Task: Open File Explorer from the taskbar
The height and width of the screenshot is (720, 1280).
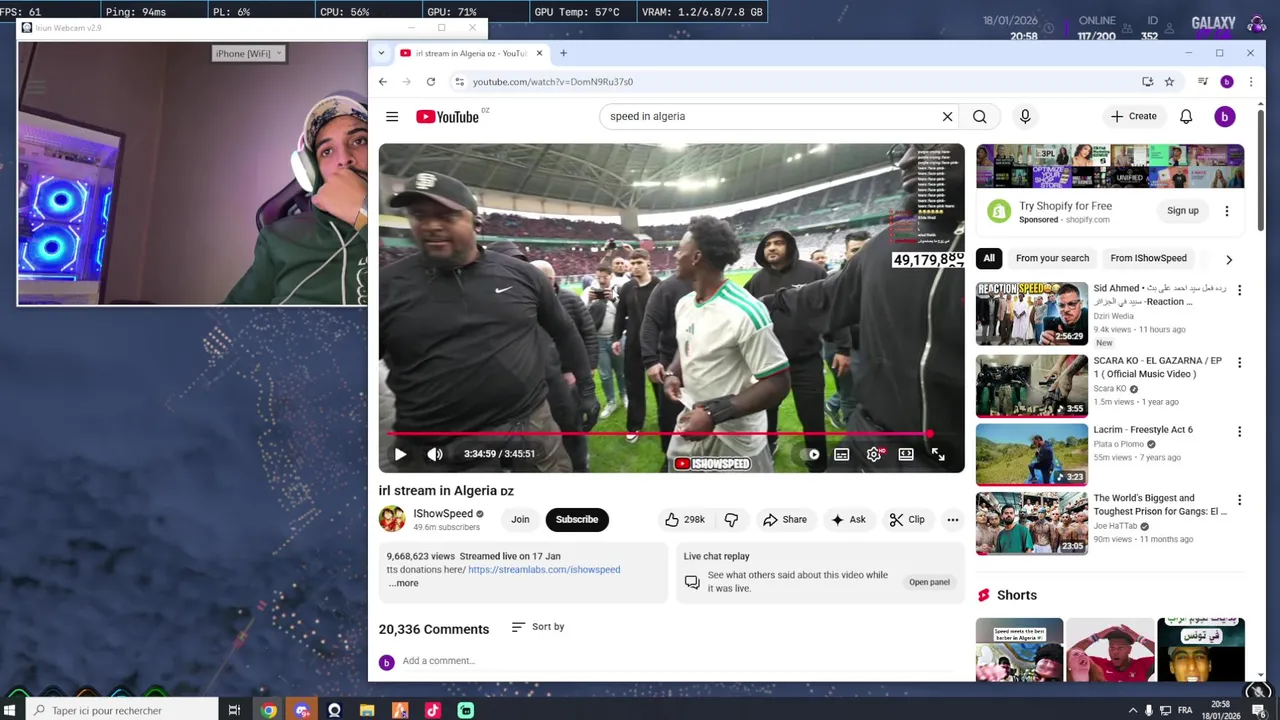Action: click(367, 711)
